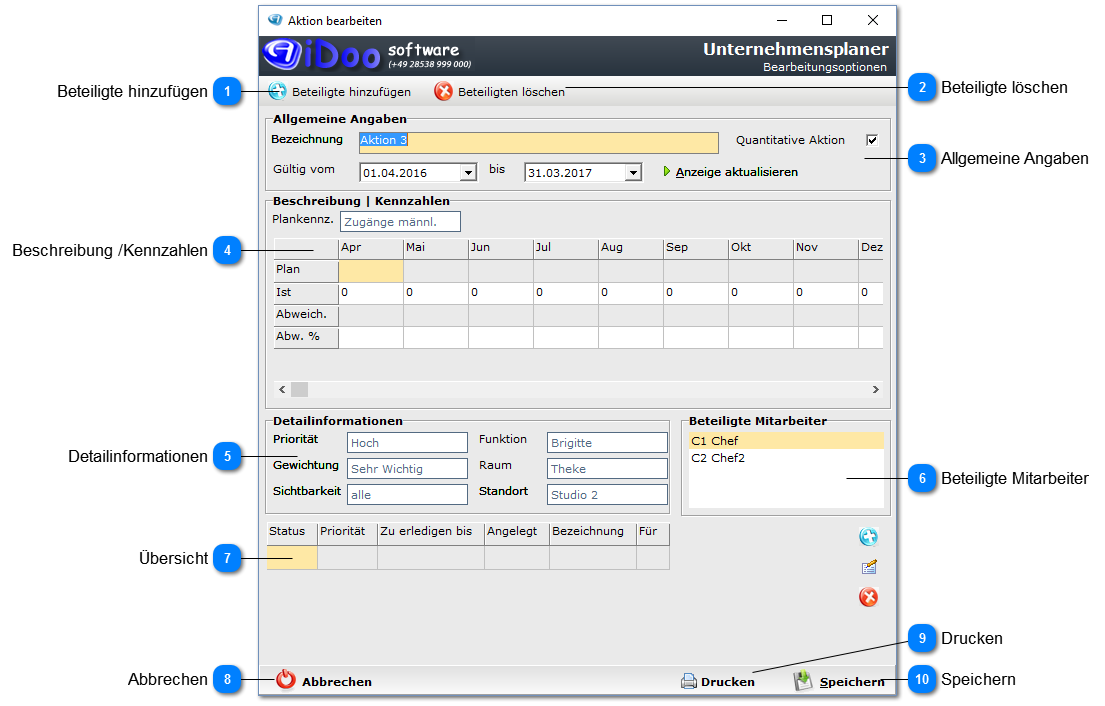1105x706 pixels.
Task: Click the Bezeichnung field containing Aktion 3
Action: coord(538,143)
